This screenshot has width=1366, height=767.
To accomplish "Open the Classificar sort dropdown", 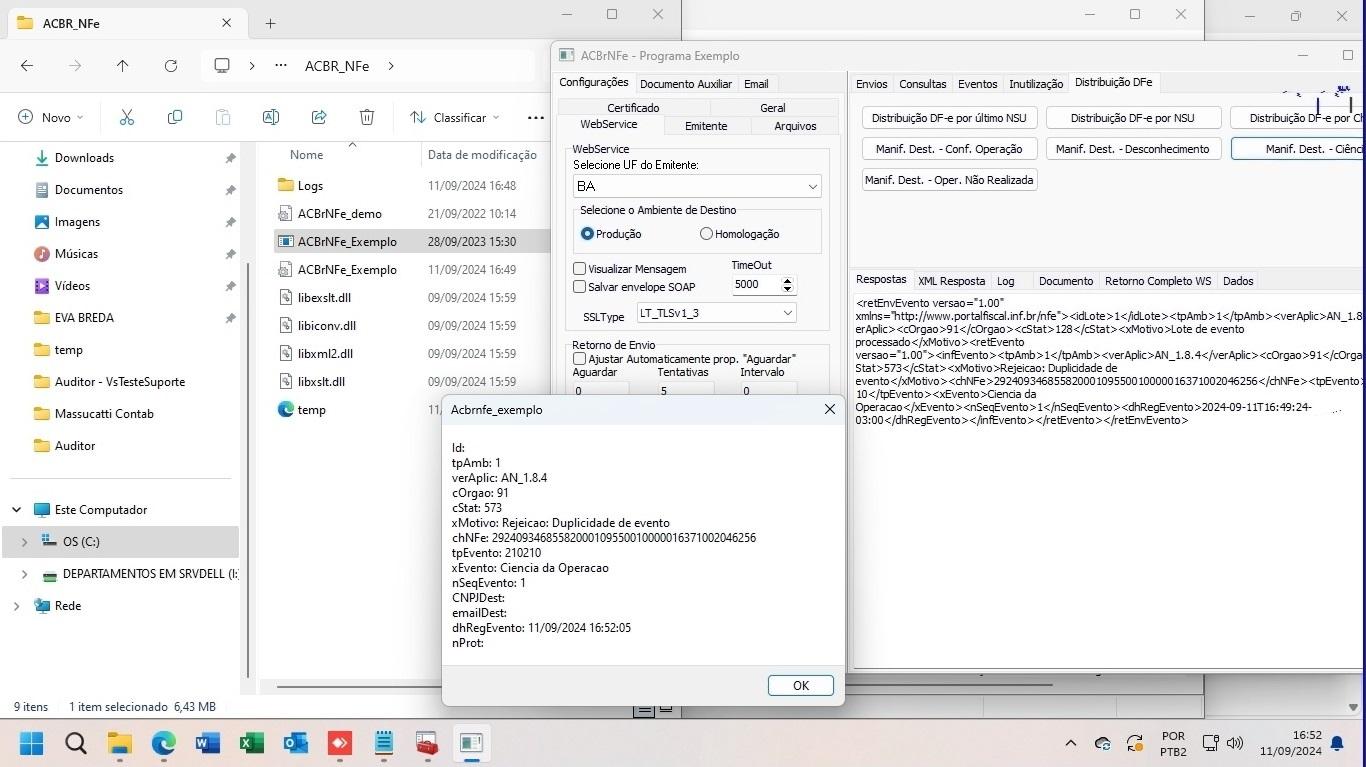I will pyautogui.click(x=455, y=117).
